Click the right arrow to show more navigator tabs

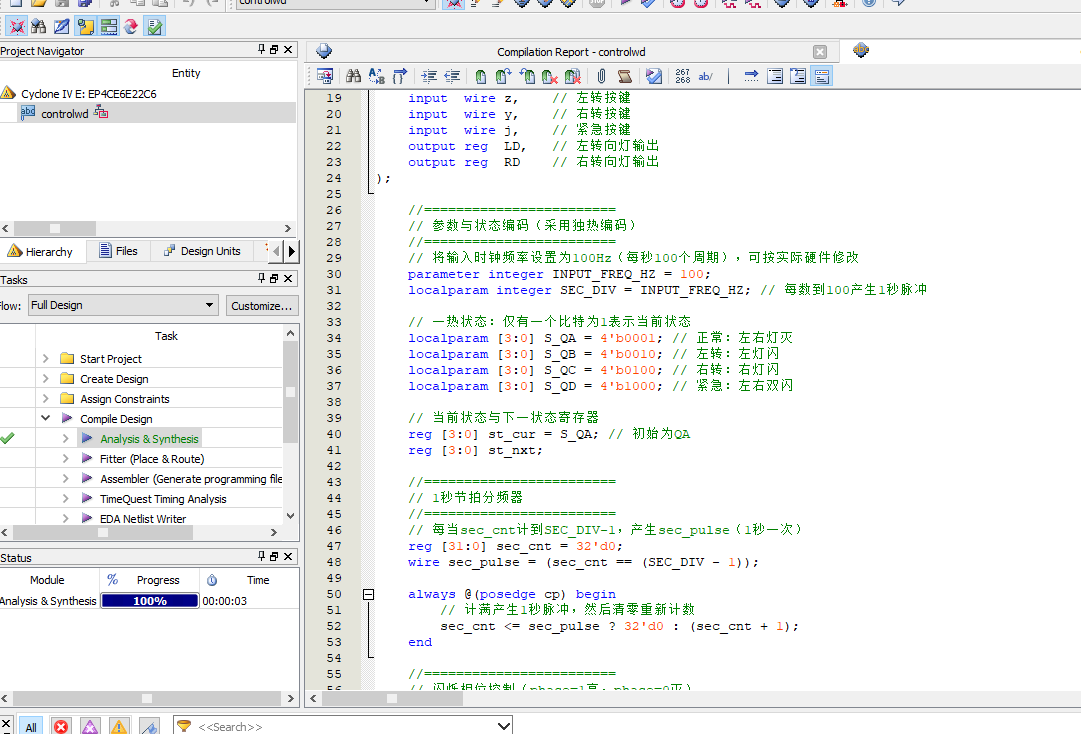[x=292, y=252]
